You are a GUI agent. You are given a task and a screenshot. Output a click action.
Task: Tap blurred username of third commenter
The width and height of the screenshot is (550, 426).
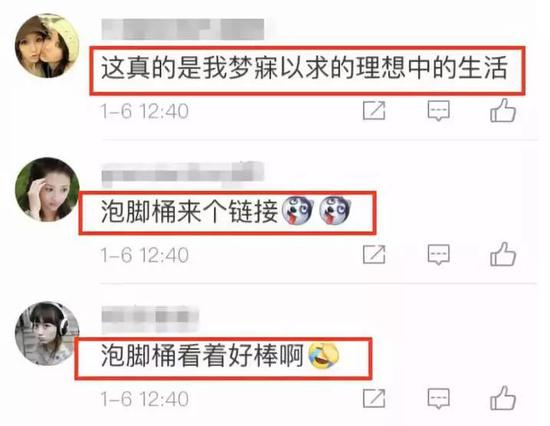click(x=150, y=318)
